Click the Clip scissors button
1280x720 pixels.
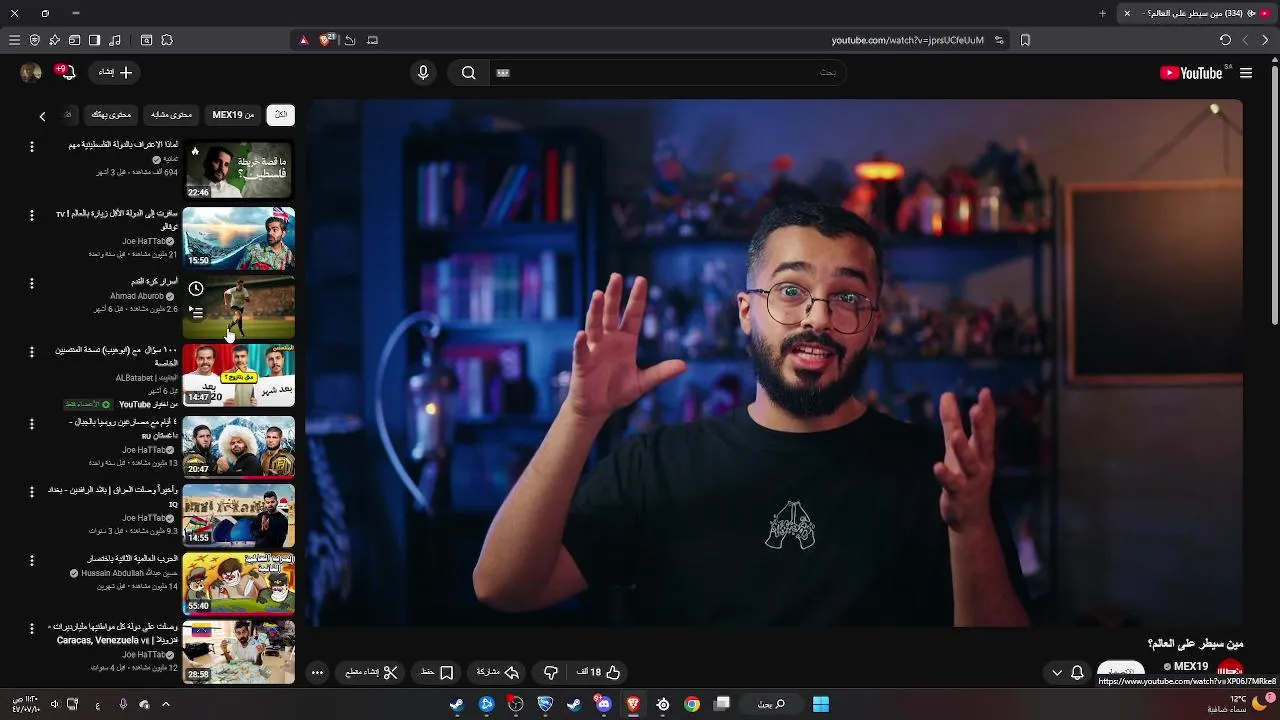371,673
